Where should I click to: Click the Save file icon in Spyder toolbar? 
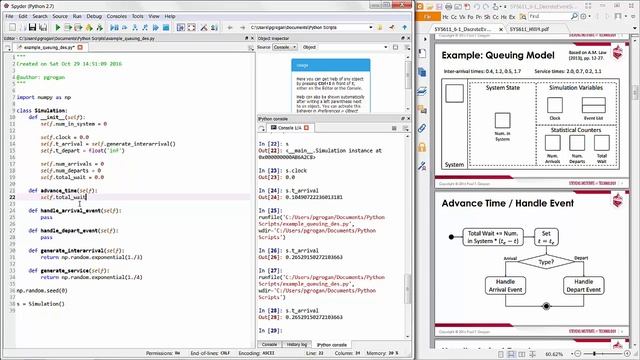[x=32, y=27]
